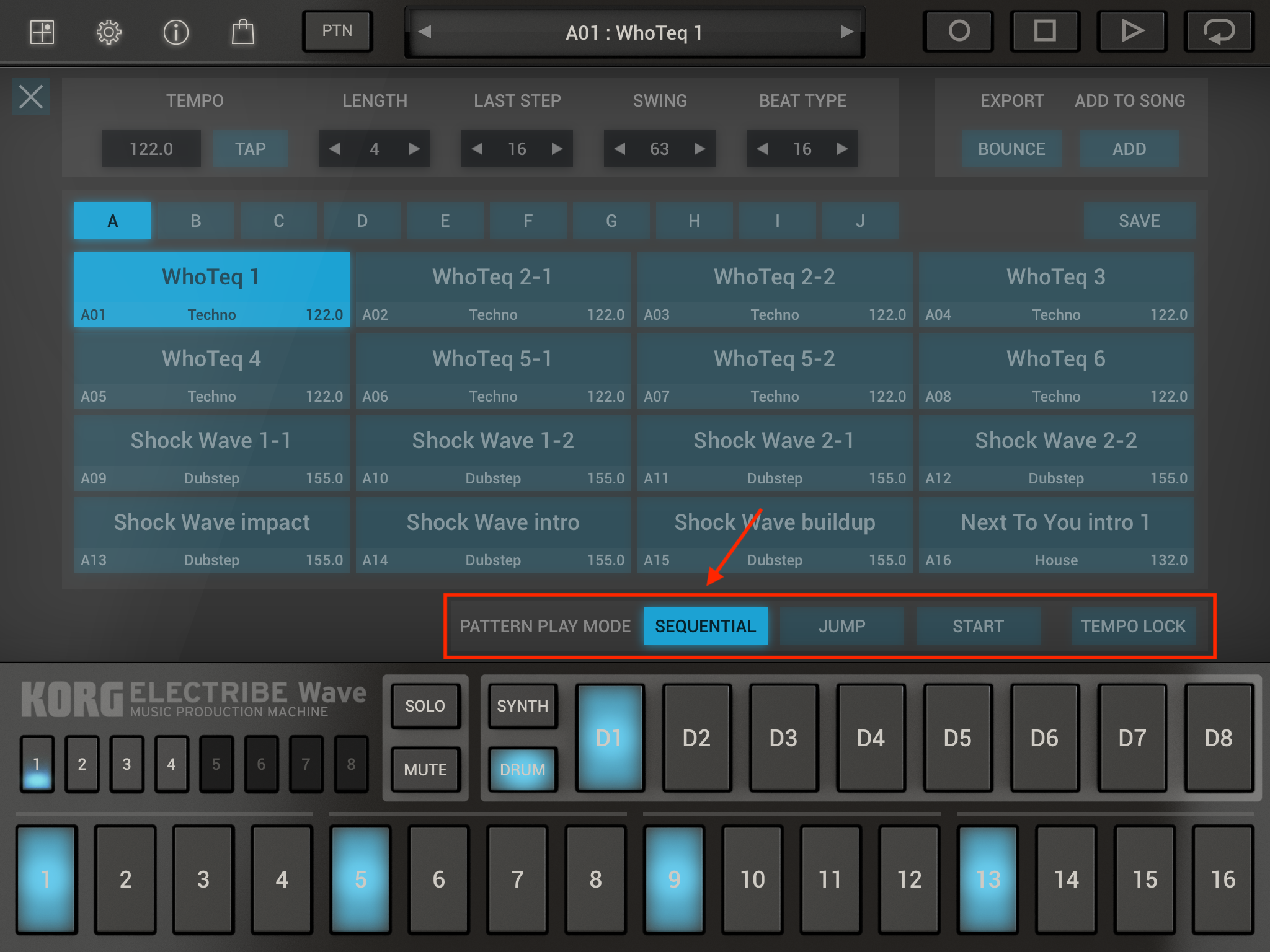Viewport: 1270px width, 952px height.
Task: Click the SAVE button
Action: click(1139, 221)
